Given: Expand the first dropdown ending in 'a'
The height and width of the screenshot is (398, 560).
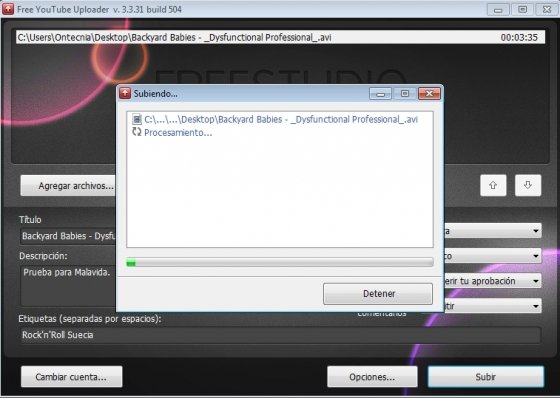Looking at the screenshot, I should (493, 231).
